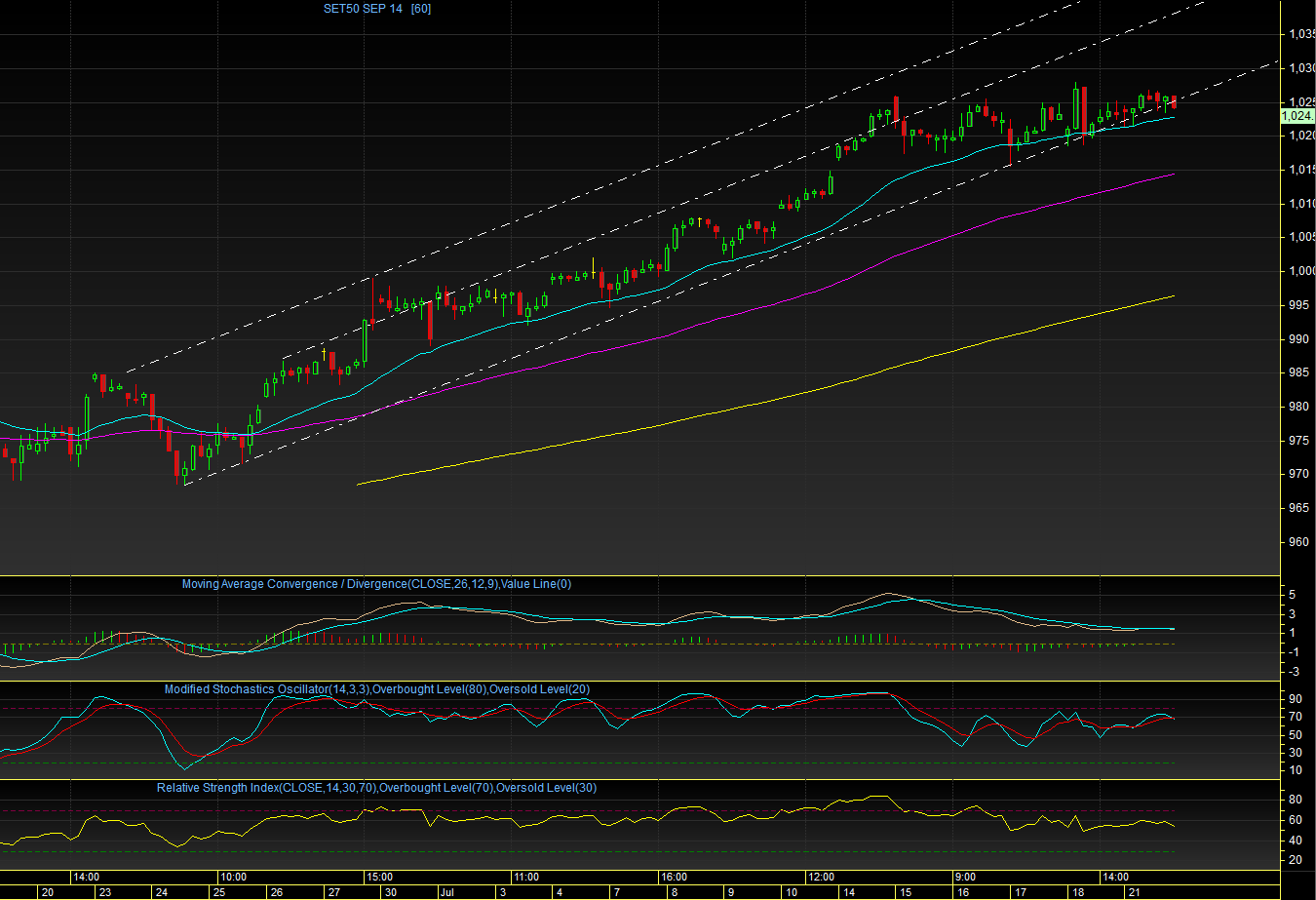Screen dimensions: 1316x900
Task: Click the 5 value on the MACD scale
Action: click(1292, 594)
